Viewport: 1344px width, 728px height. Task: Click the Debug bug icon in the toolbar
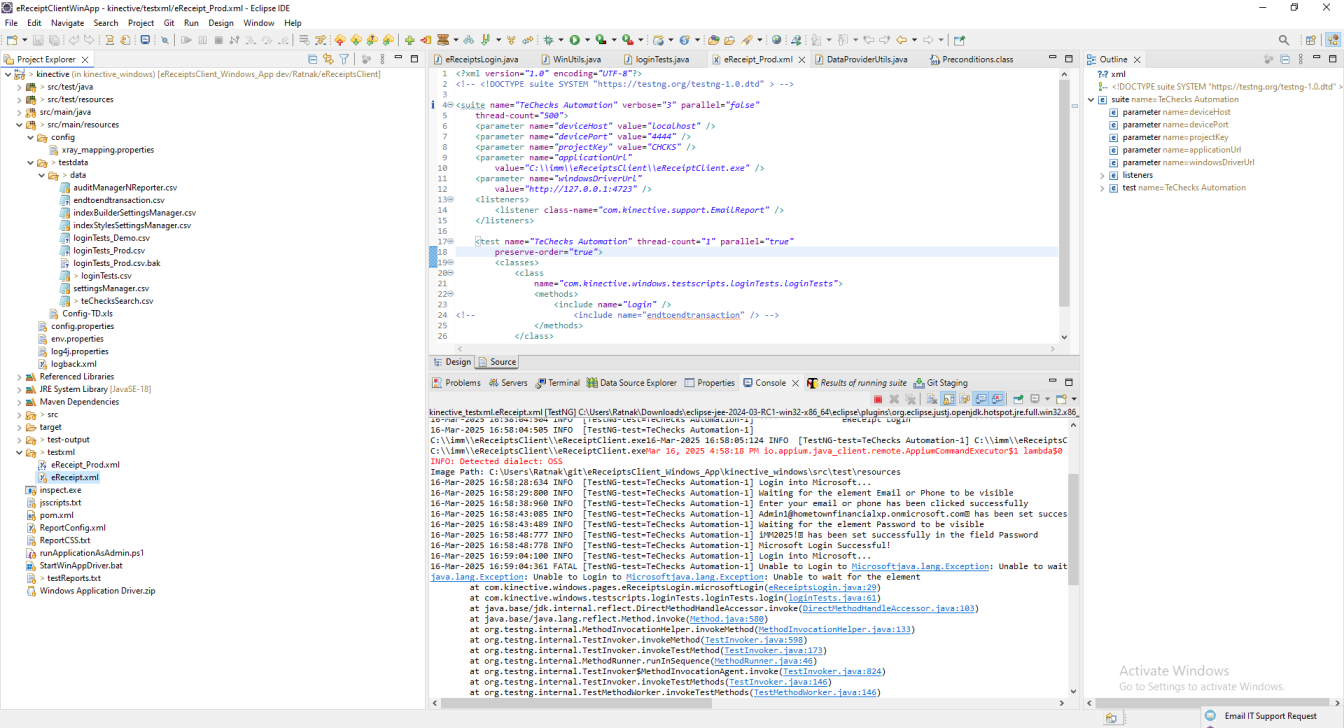click(x=548, y=40)
